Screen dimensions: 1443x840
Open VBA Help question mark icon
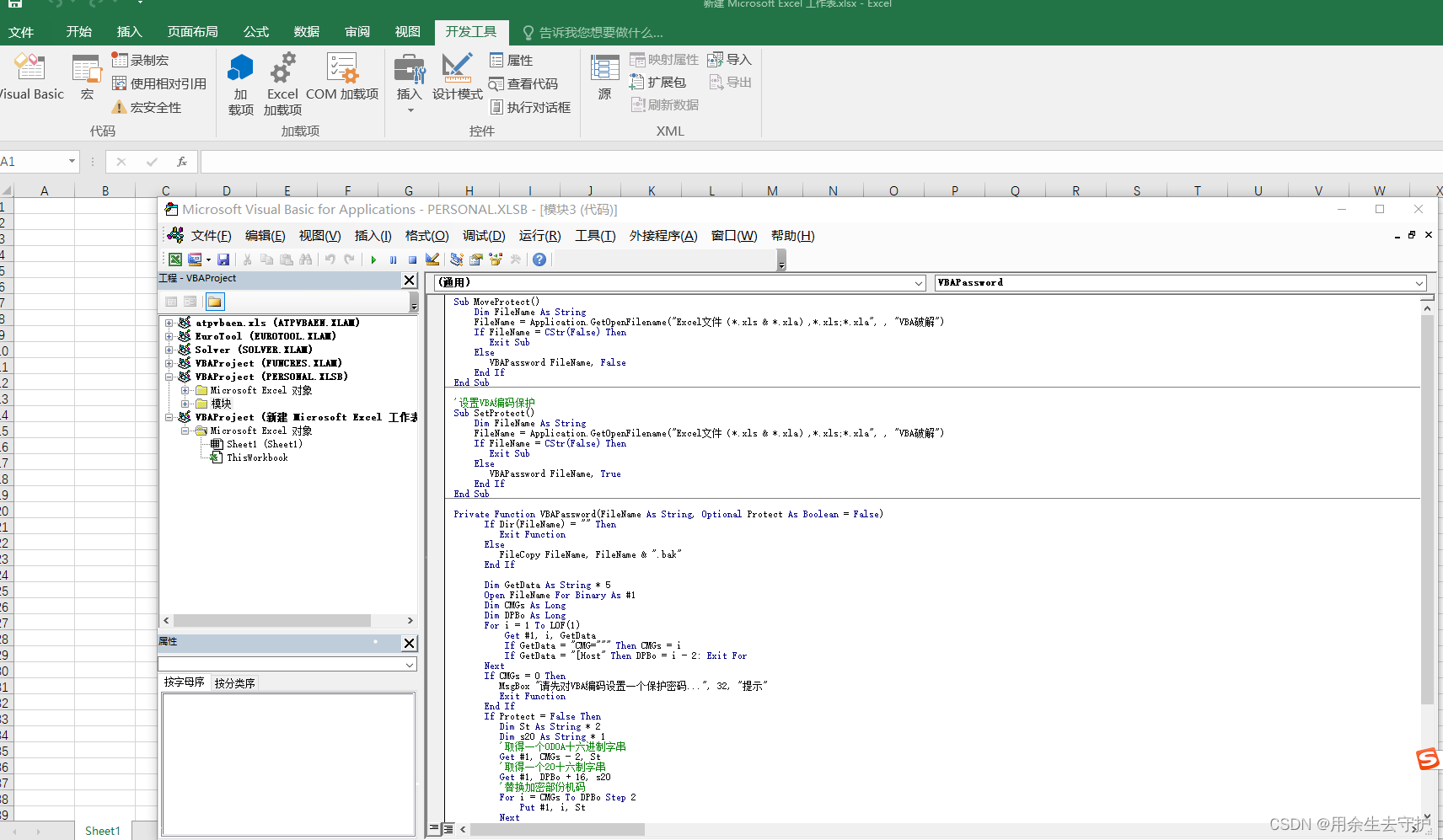click(x=539, y=259)
